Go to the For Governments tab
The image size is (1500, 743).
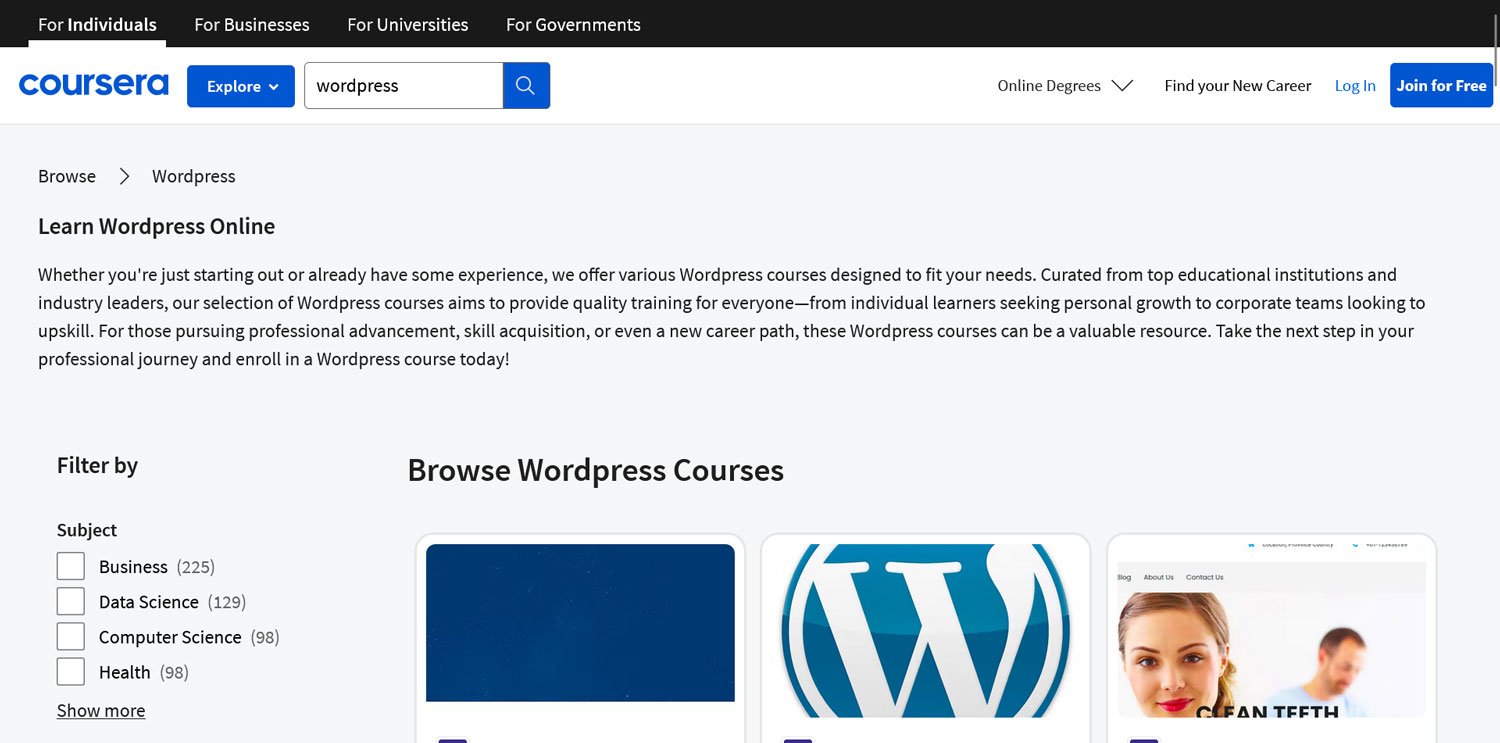[573, 24]
